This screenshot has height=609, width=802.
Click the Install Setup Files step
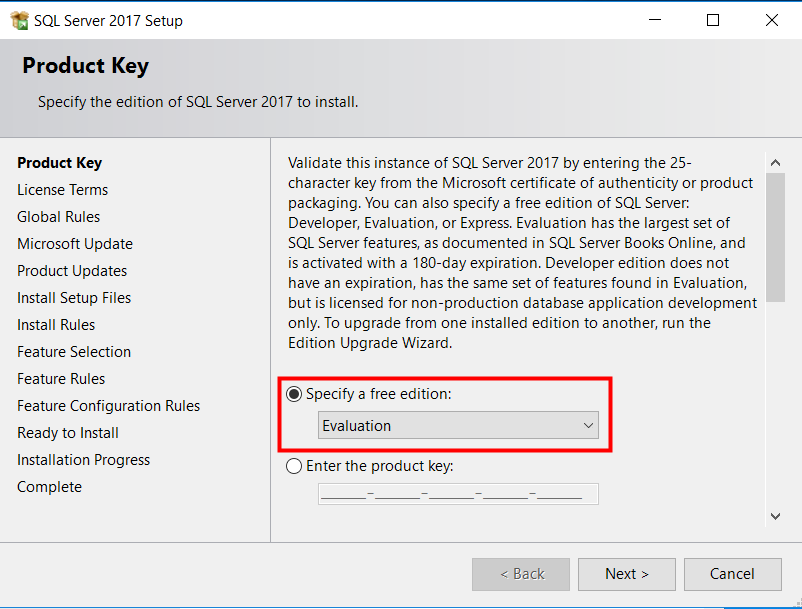[x=74, y=298]
